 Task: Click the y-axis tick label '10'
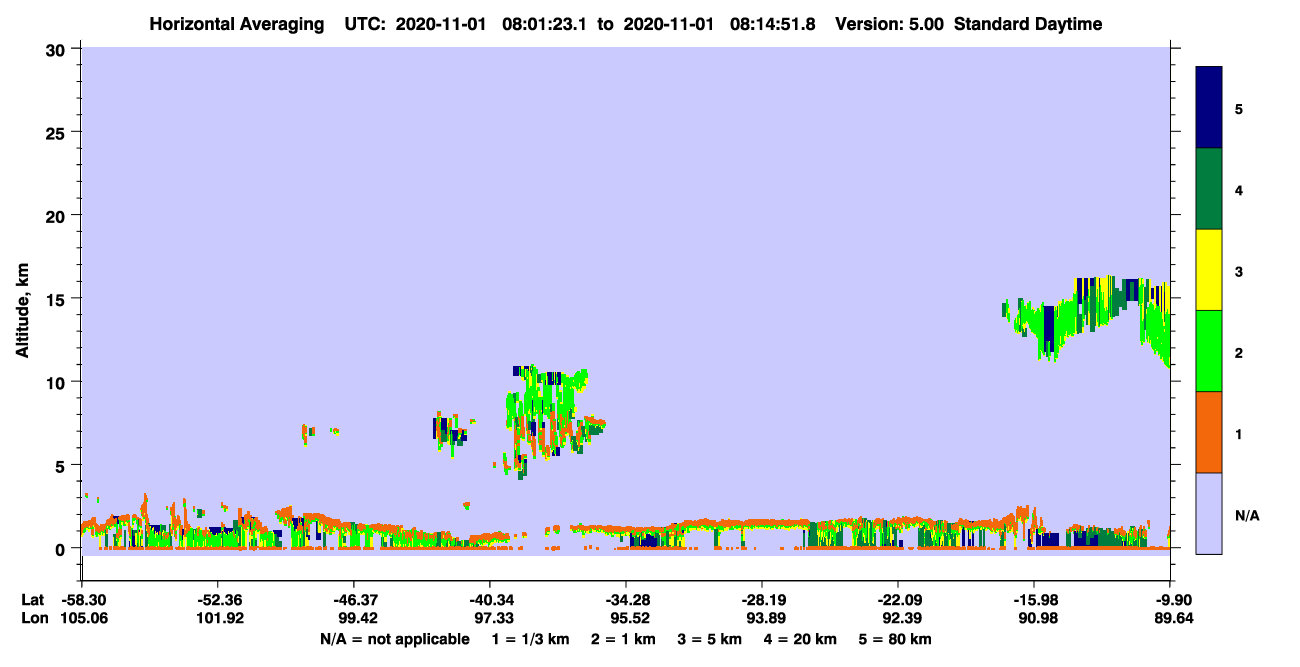(58, 382)
